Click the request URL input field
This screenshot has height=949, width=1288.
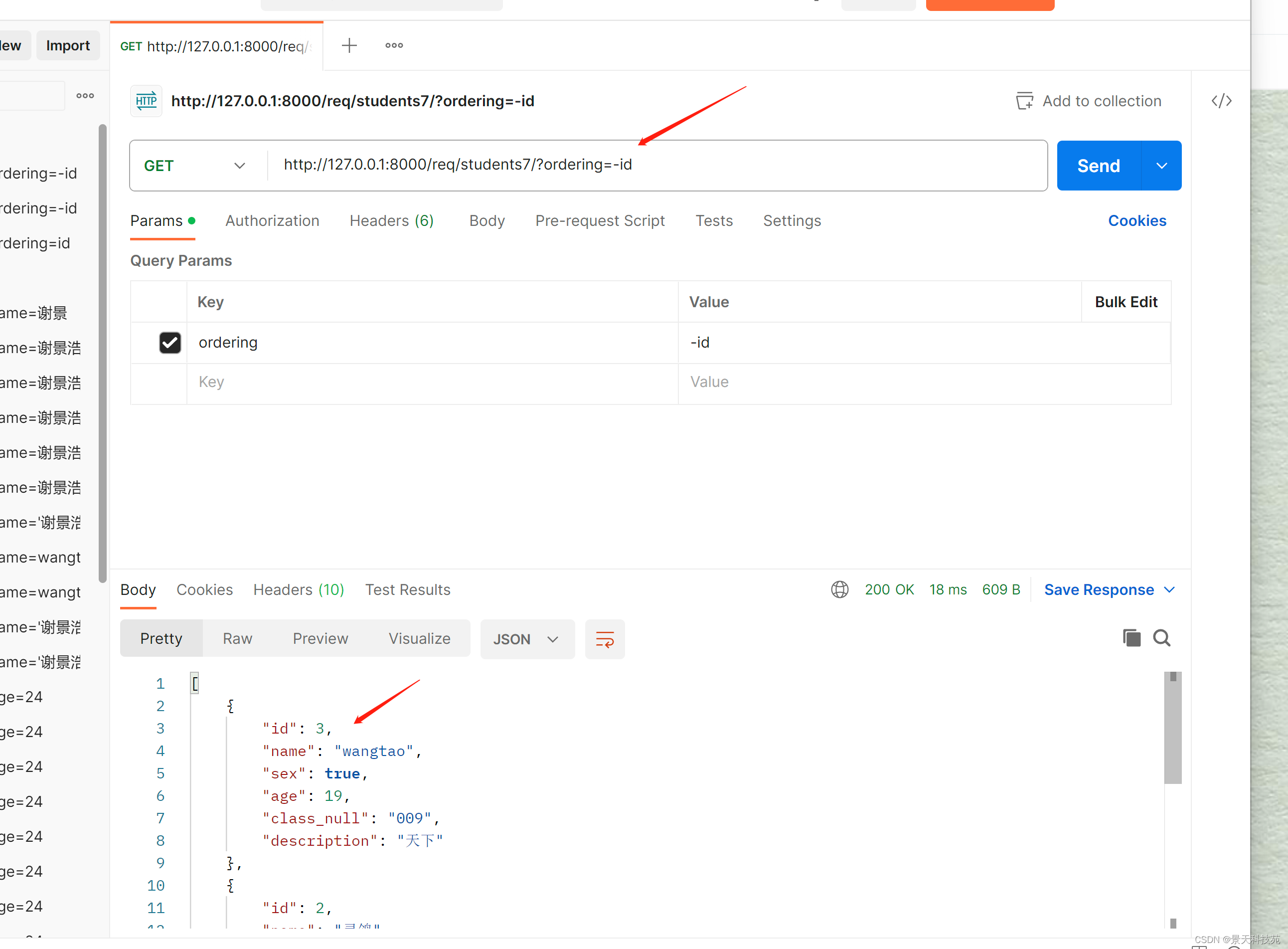click(657, 165)
